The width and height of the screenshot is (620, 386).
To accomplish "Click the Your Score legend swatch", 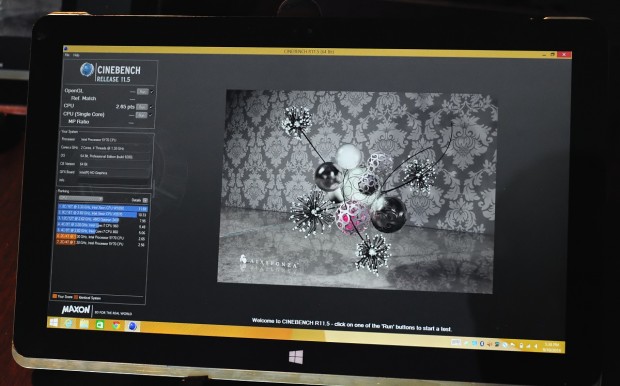I will tap(55, 296).
